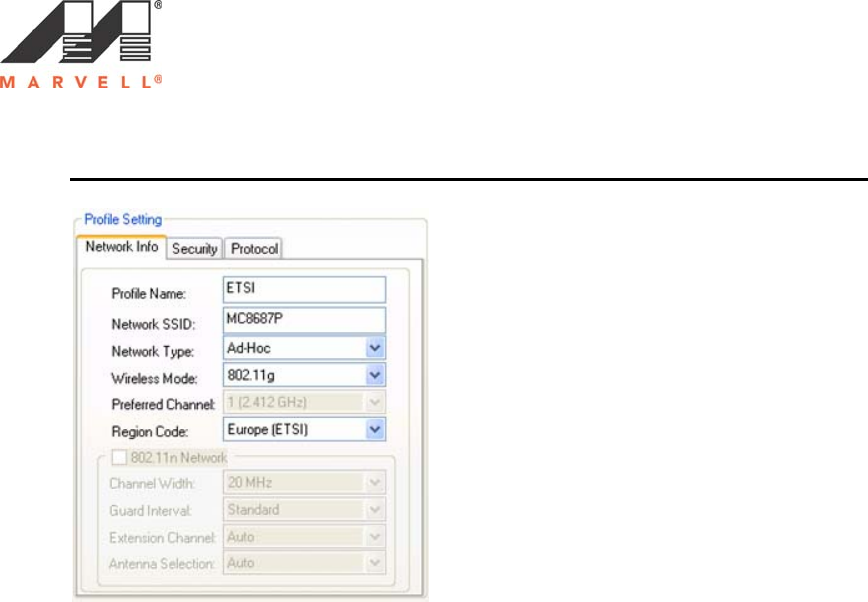Open the Region Code dropdown
868x602 pixels.
[x=304, y=429]
